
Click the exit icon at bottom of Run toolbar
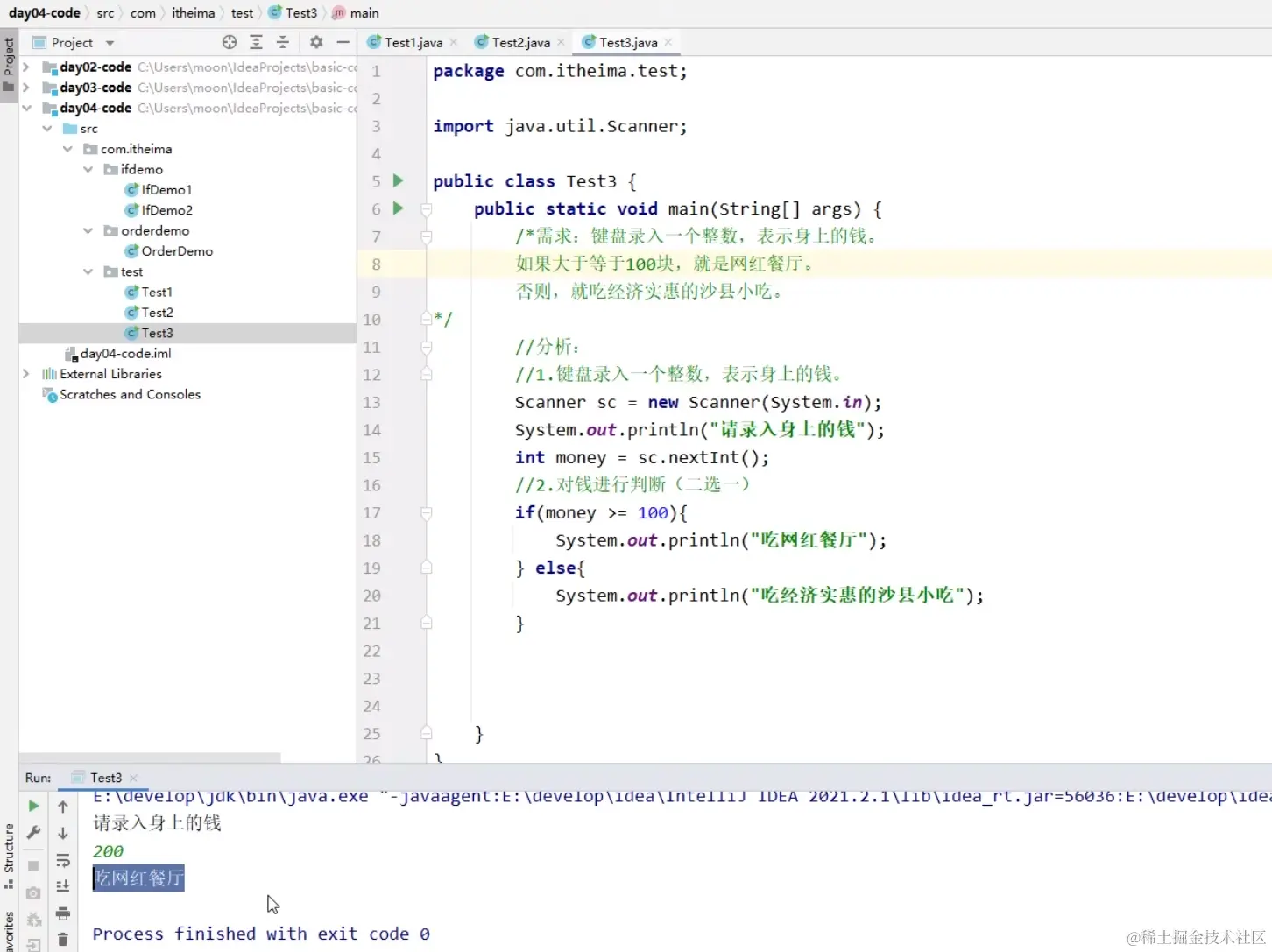tap(33, 944)
